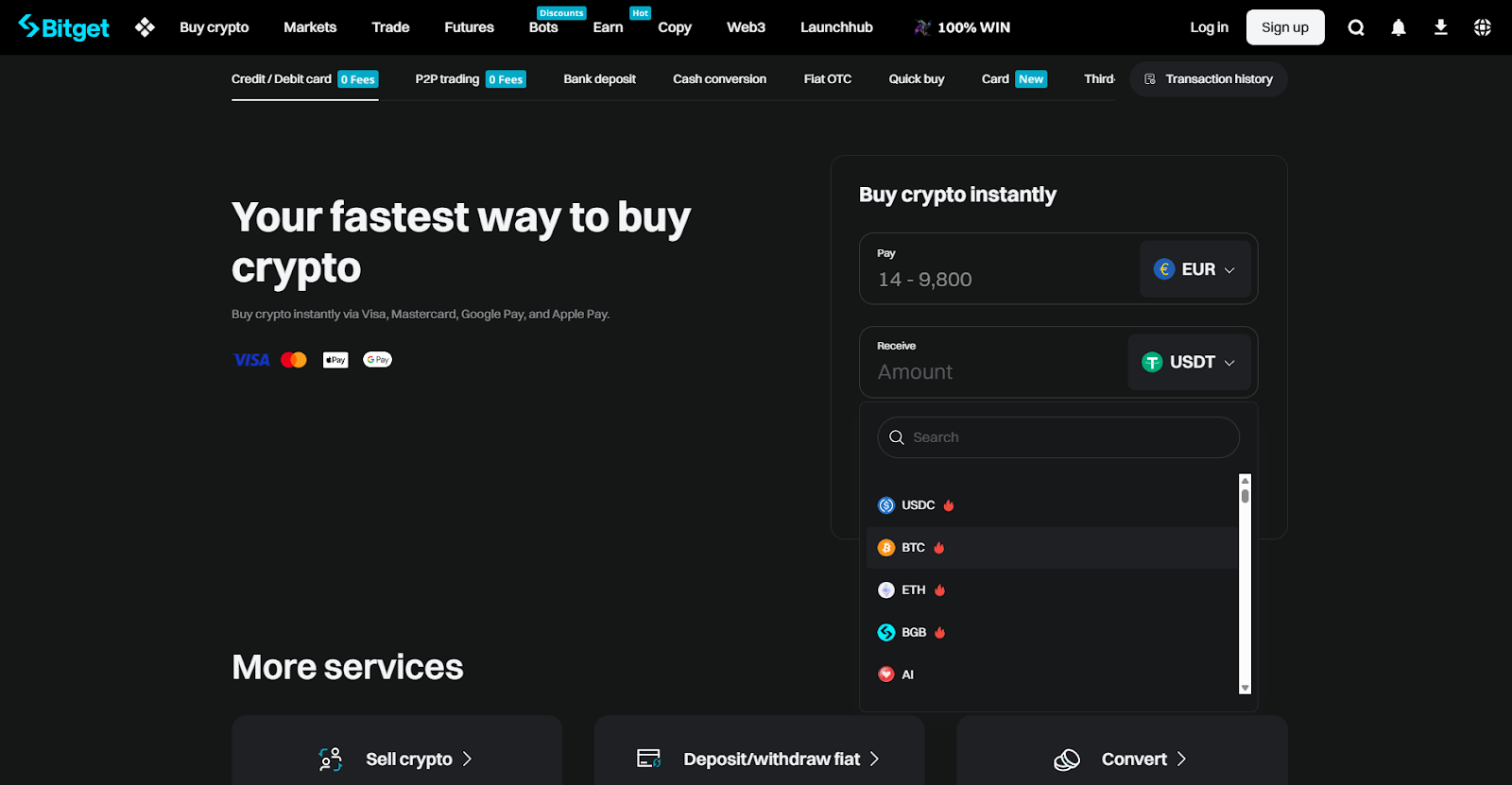The height and width of the screenshot is (785, 1512).
Task: Open the Launchhub menu item
Action: [836, 27]
